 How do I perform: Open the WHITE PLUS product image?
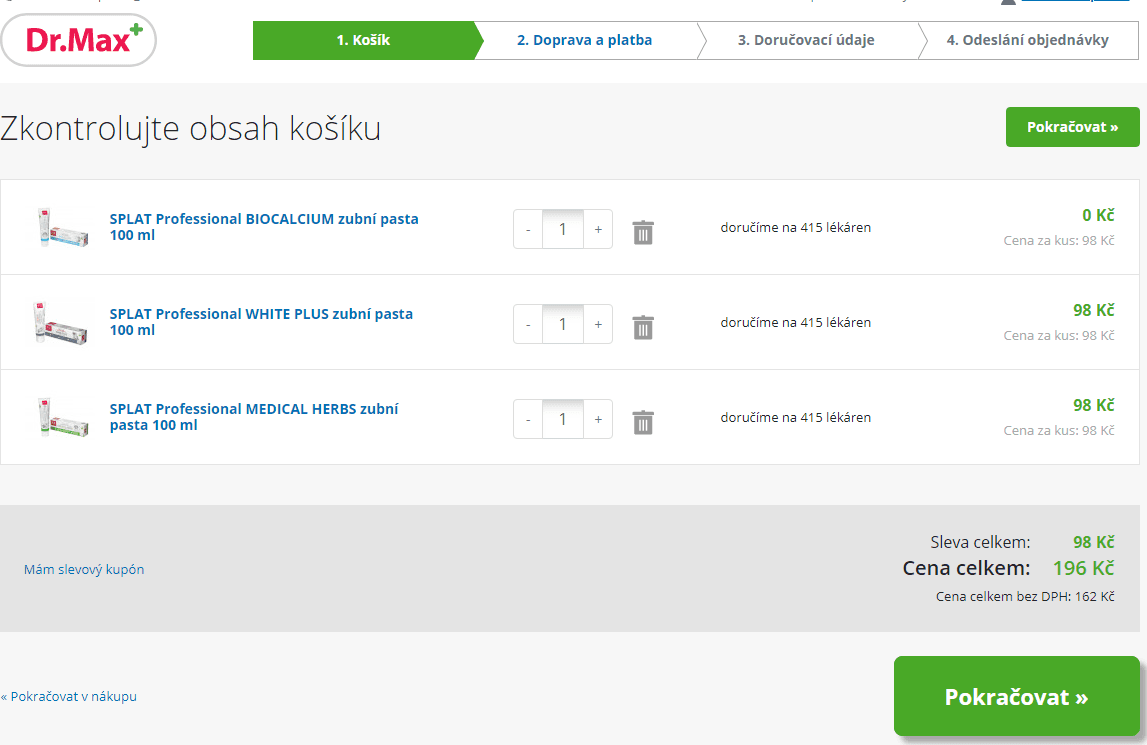tap(62, 323)
